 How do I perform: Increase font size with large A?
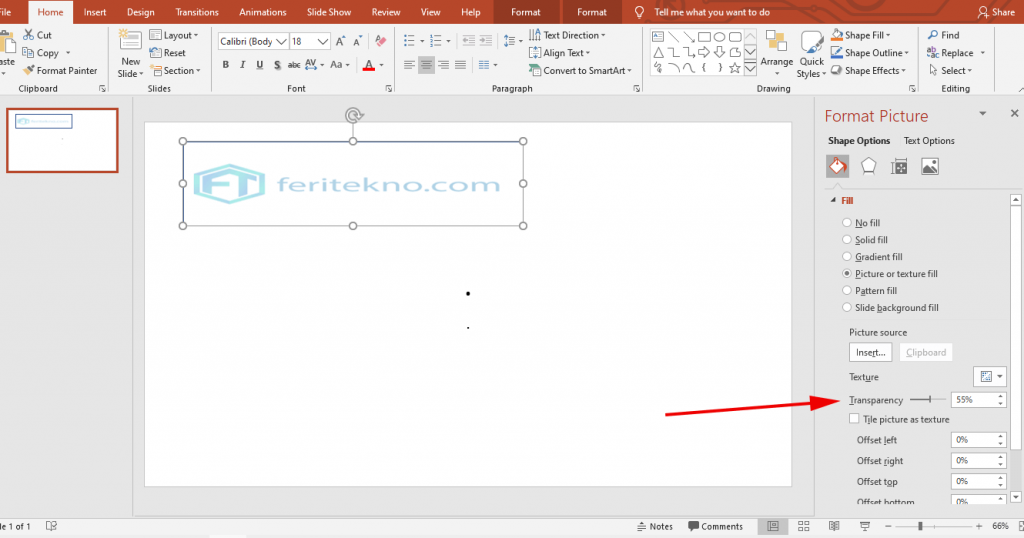[340, 42]
